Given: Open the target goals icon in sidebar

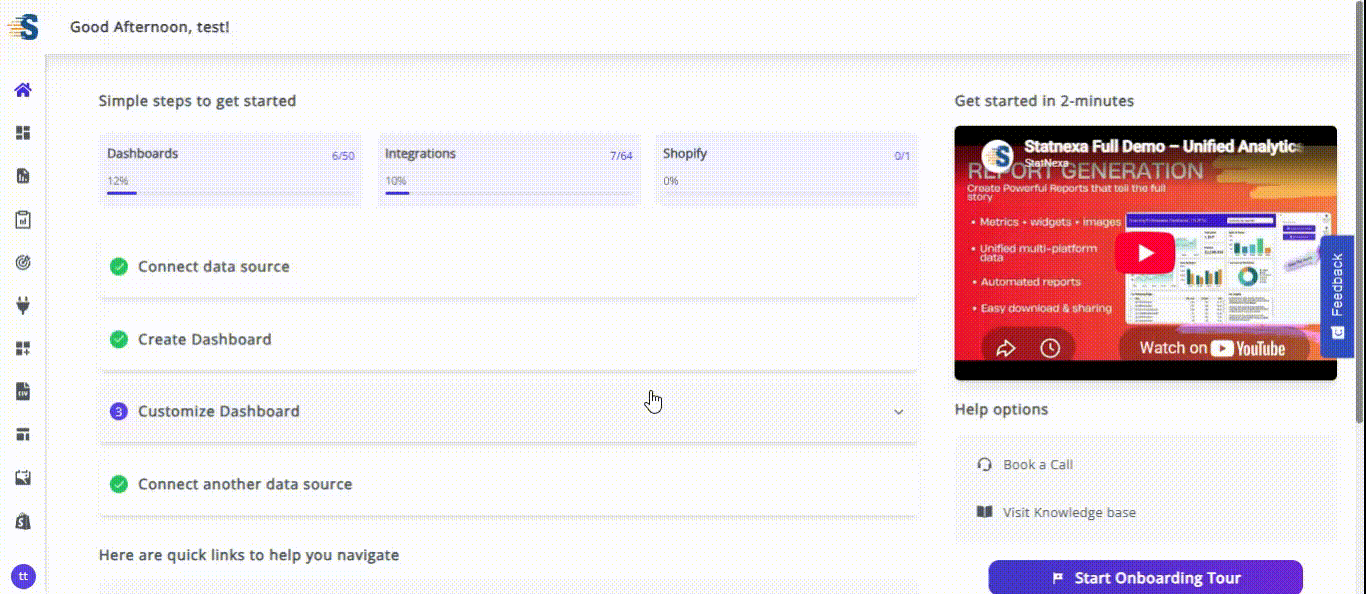Looking at the screenshot, I should pyautogui.click(x=23, y=262).
